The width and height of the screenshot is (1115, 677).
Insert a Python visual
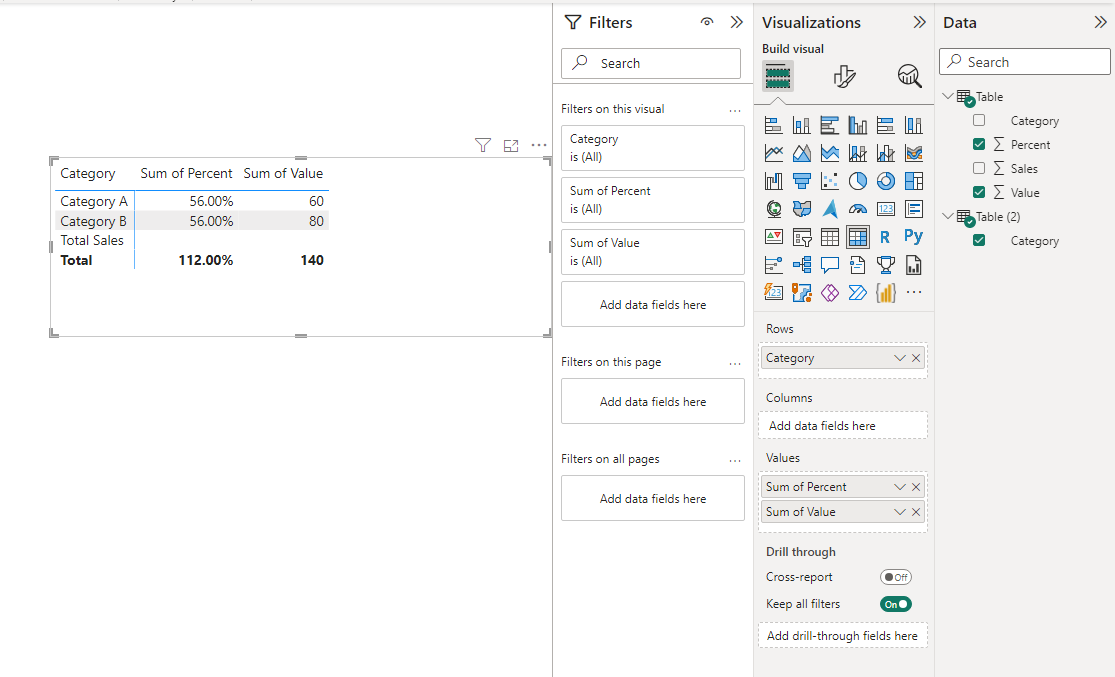pos(914,236)
